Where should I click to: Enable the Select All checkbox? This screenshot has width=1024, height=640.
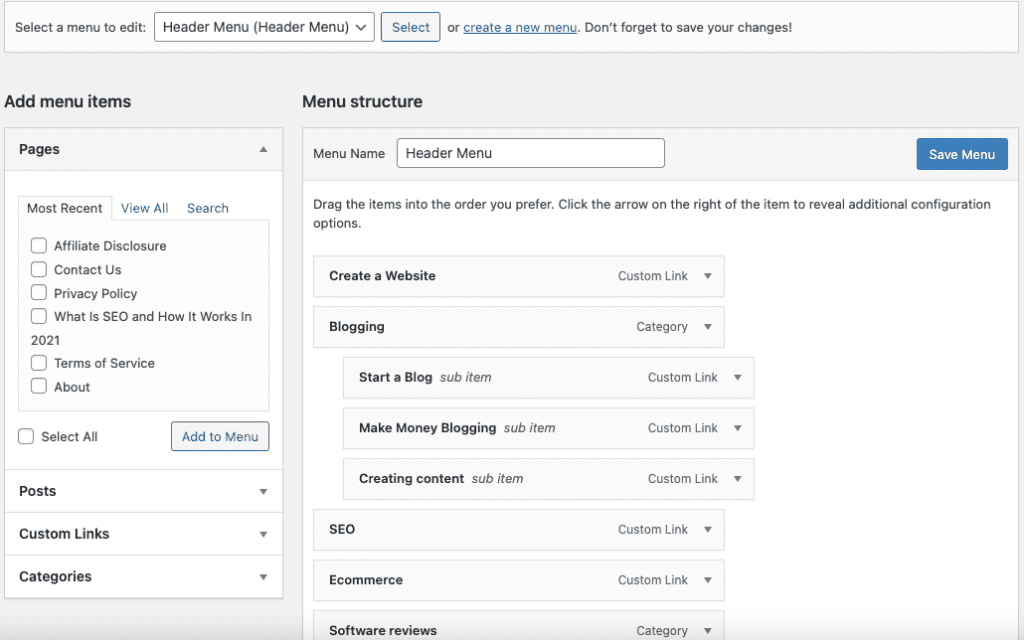click(25, 436)
